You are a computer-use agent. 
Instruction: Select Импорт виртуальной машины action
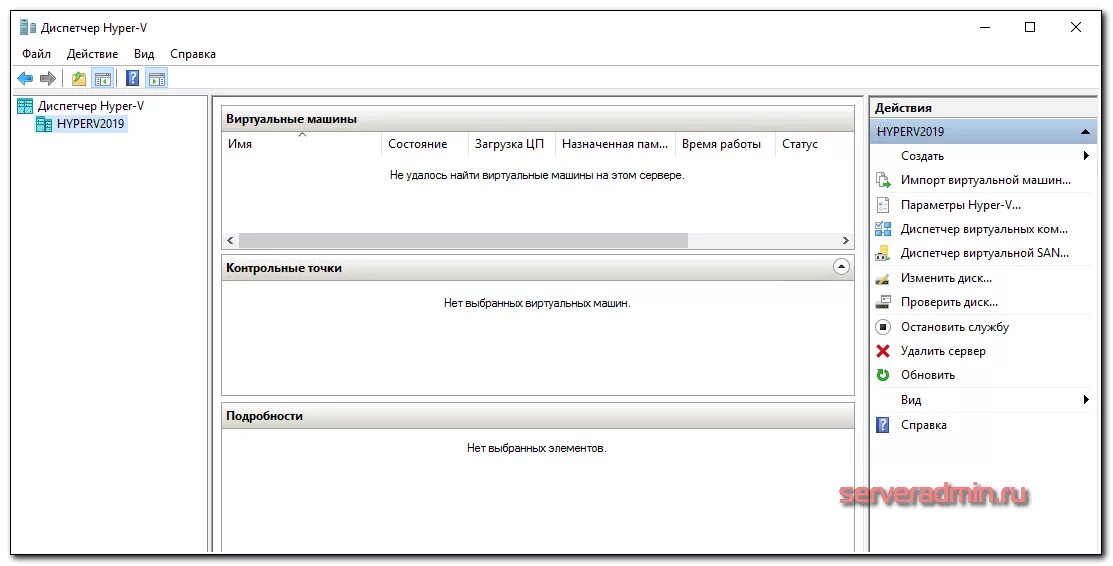tap(986, 180)
